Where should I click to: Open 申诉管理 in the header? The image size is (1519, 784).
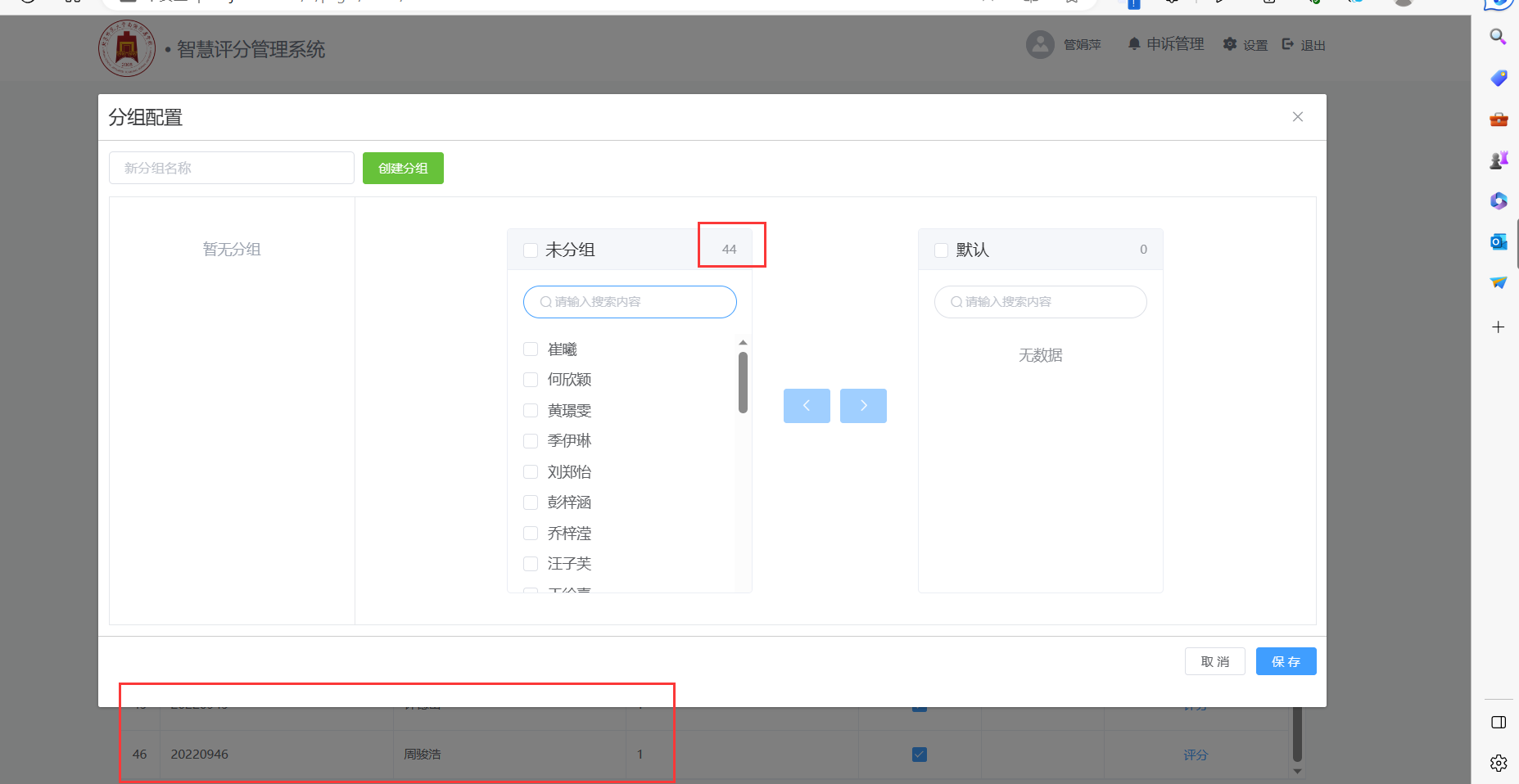(x=1166, y=44)
